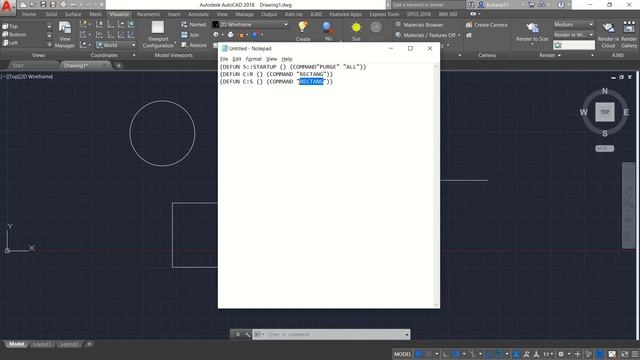The image size is (640, 360).
Task: Open Notepad File menu
Action: [x=224, y=59]
